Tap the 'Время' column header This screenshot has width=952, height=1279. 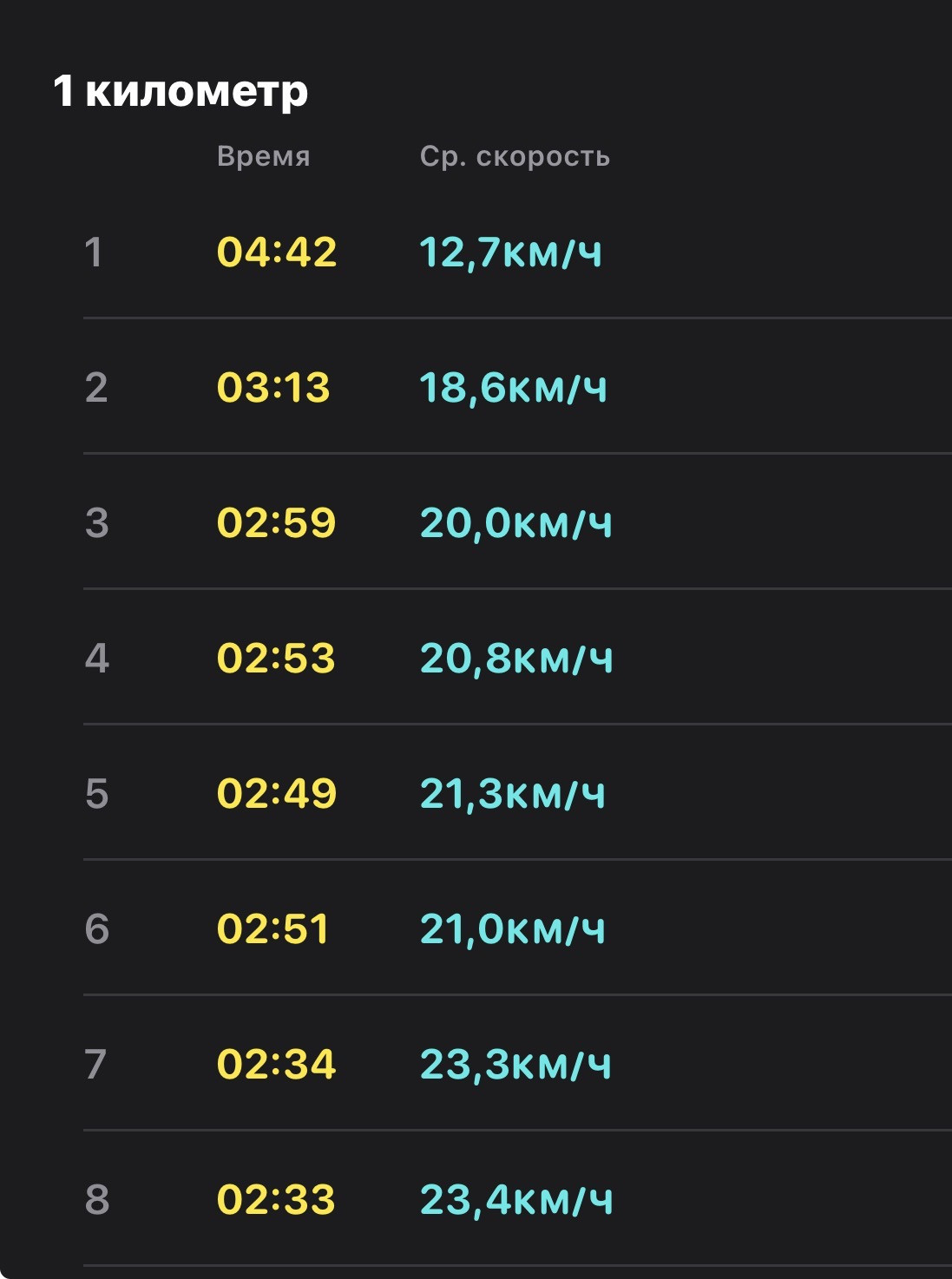pos(264,156)
